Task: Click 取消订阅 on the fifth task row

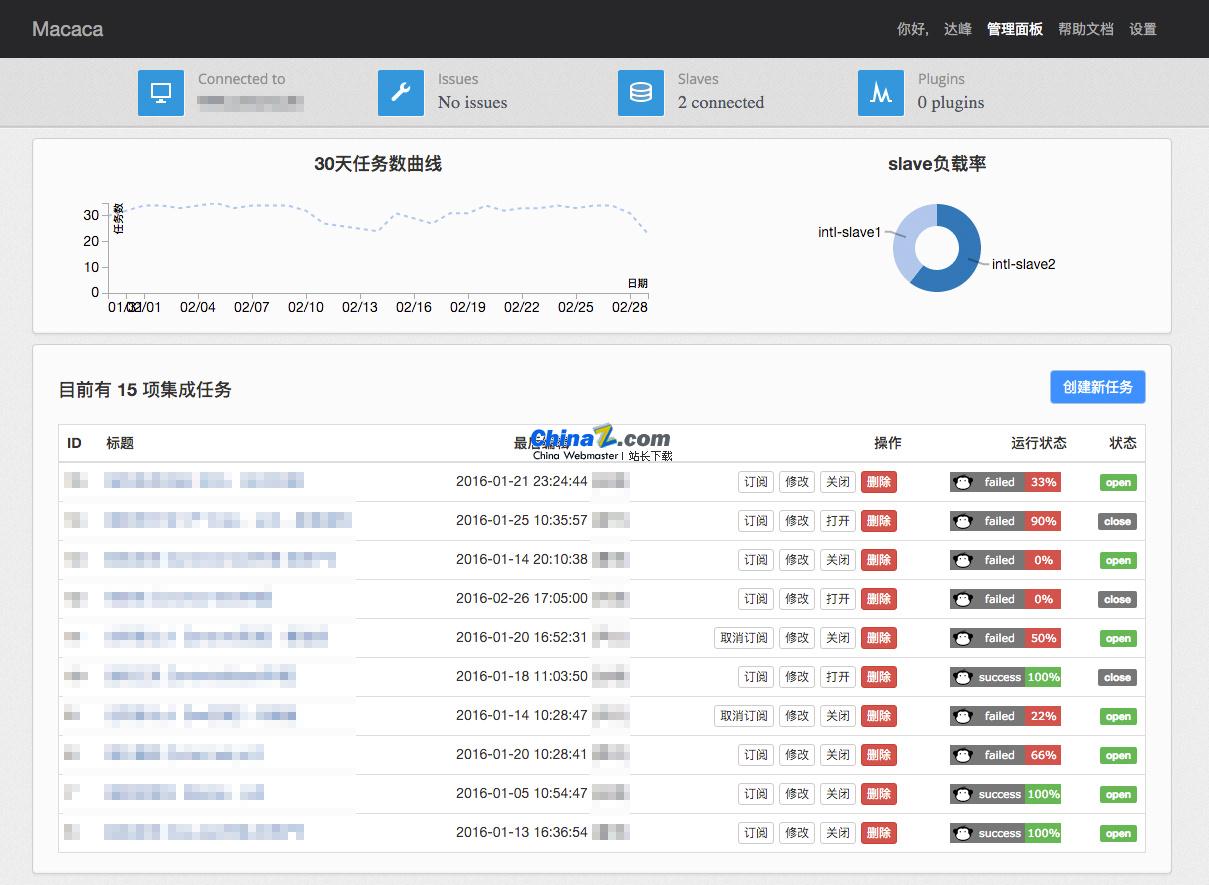Action: coord(743,637)
